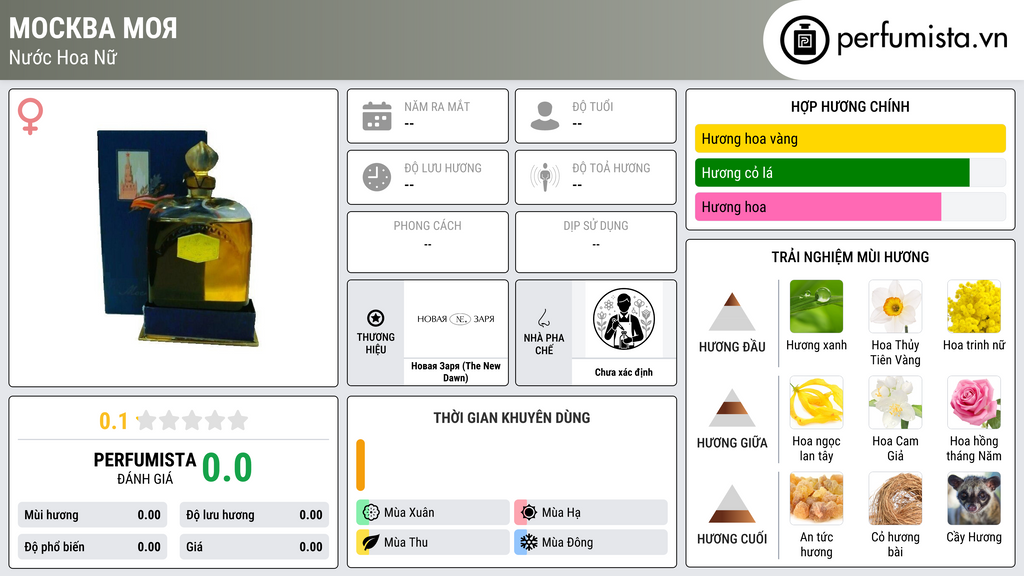The image size is (1024, 576).
Task: Click the Mùi hương 0.00 score row
Action: (x=92, y=515)
